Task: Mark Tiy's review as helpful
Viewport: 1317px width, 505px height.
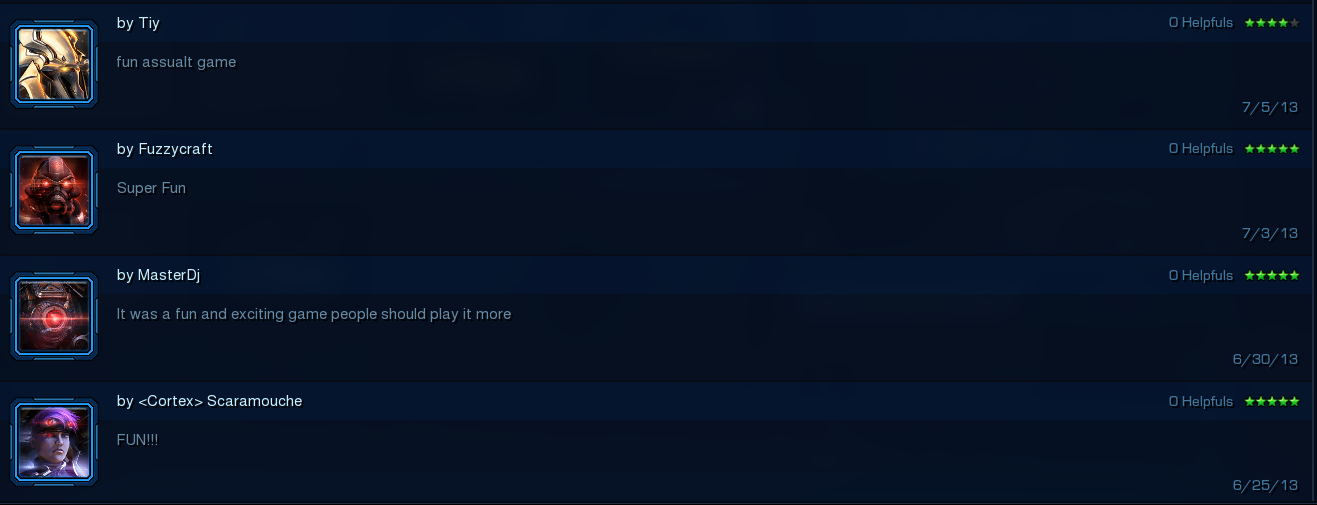Action: tap(1201, 22)
